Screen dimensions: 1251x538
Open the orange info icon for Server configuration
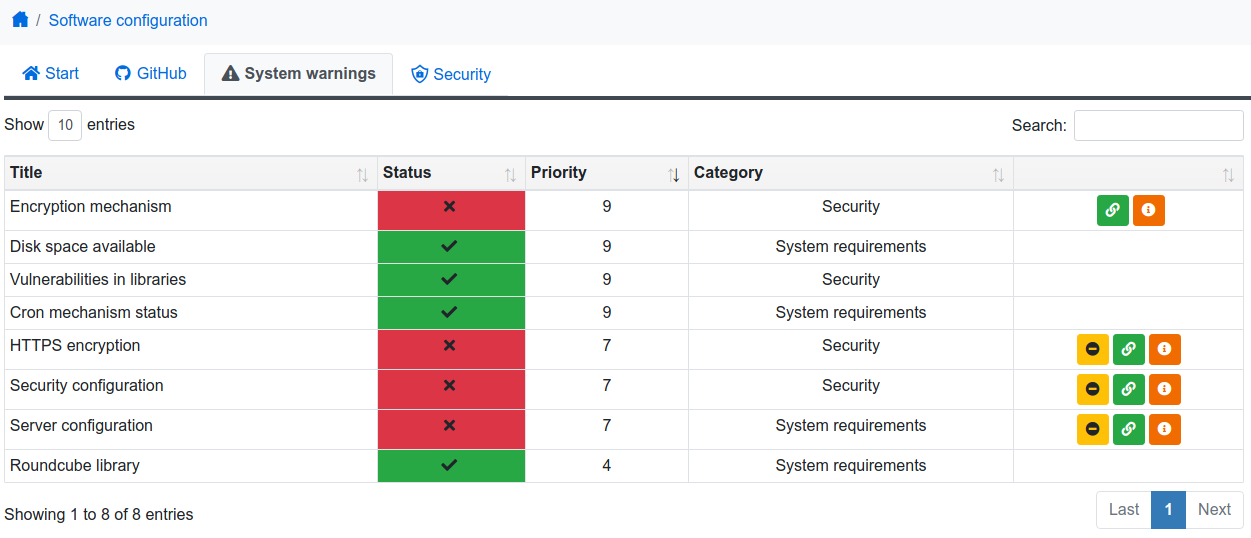click(1165, 429)
